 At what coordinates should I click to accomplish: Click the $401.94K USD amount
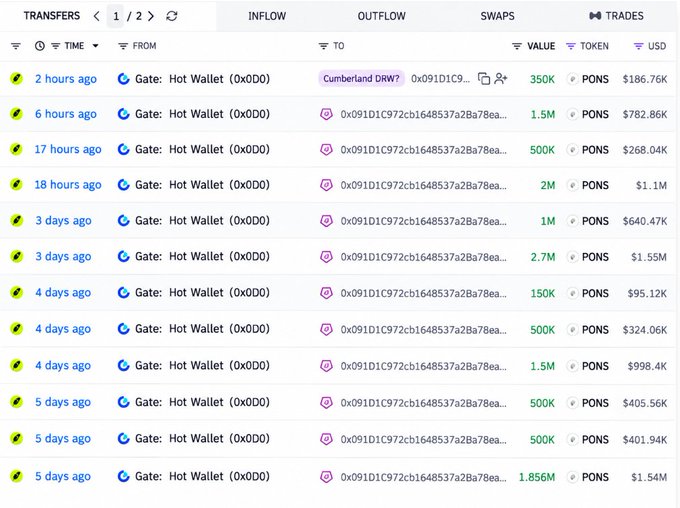click(x=645, y=440)
